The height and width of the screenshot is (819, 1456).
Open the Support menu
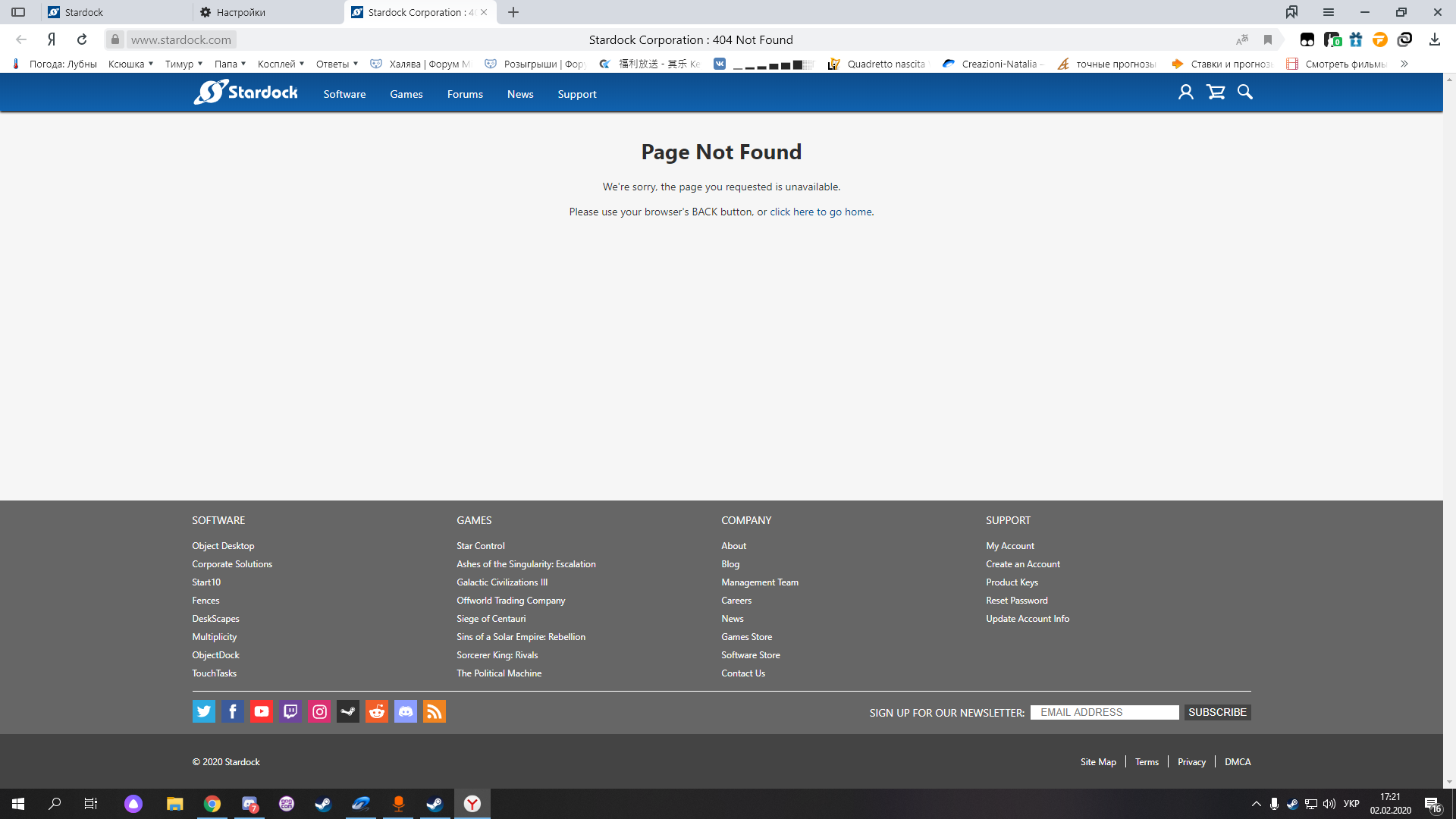coord(577,94)
